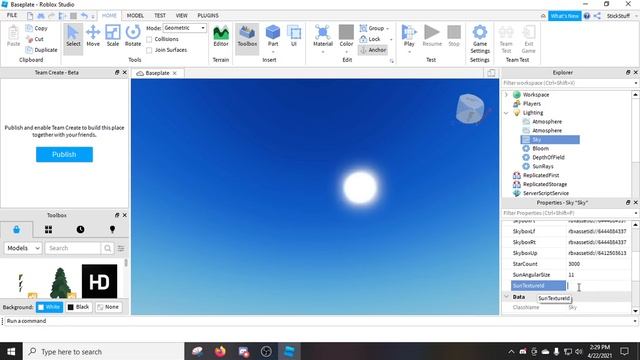Enable the Collisions checkbox

point(149,39)
